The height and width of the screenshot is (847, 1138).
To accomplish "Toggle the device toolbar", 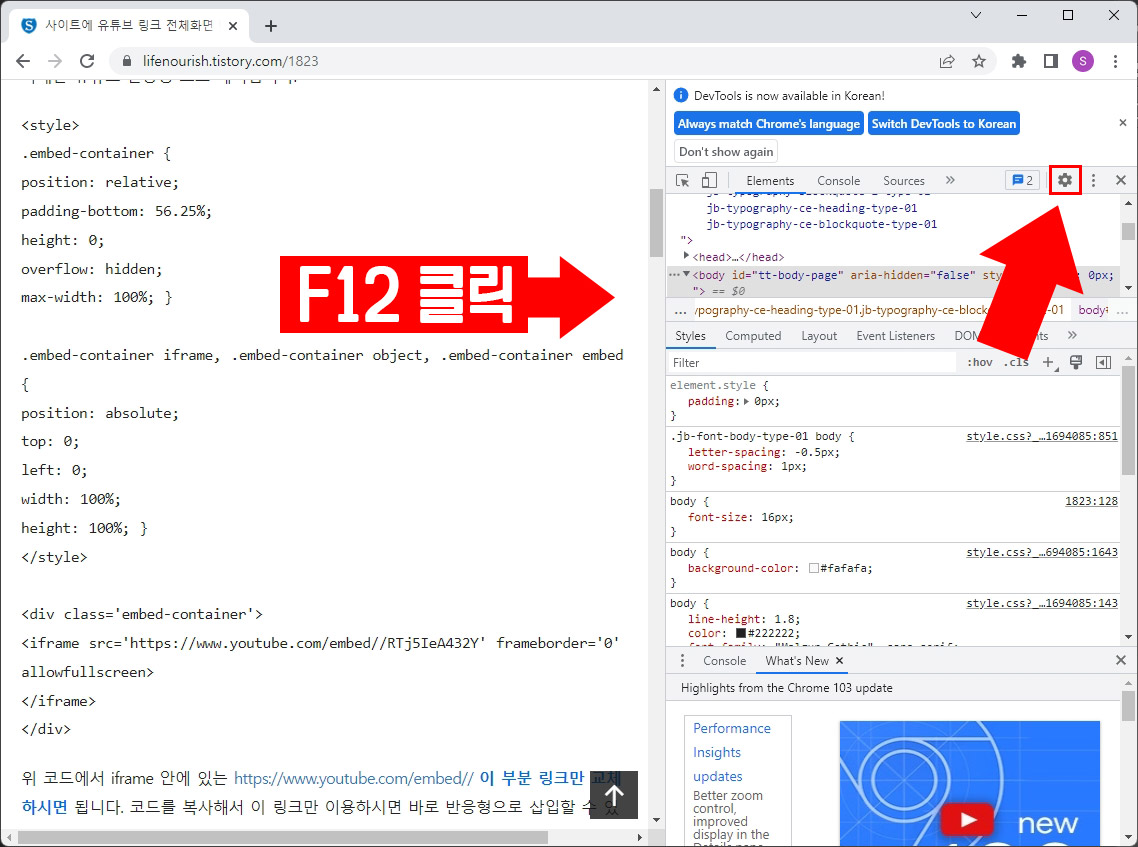I will point(710,180).
